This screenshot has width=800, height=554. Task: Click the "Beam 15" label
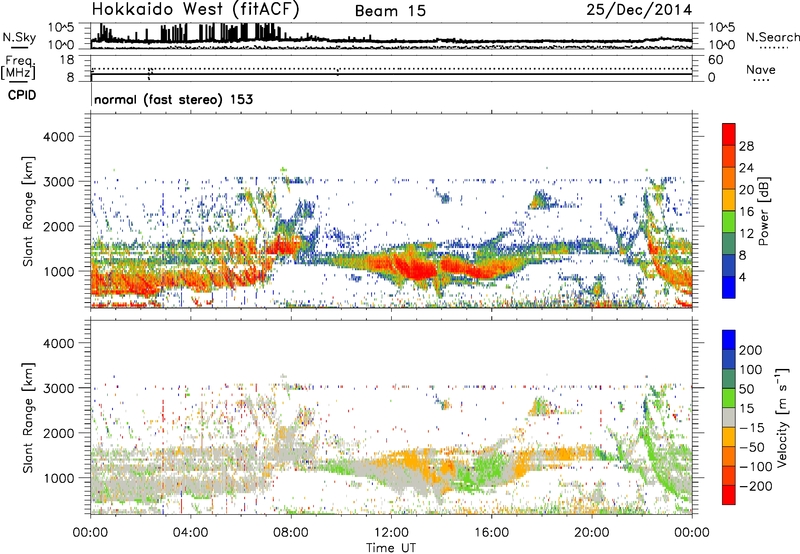pos(390,11)
